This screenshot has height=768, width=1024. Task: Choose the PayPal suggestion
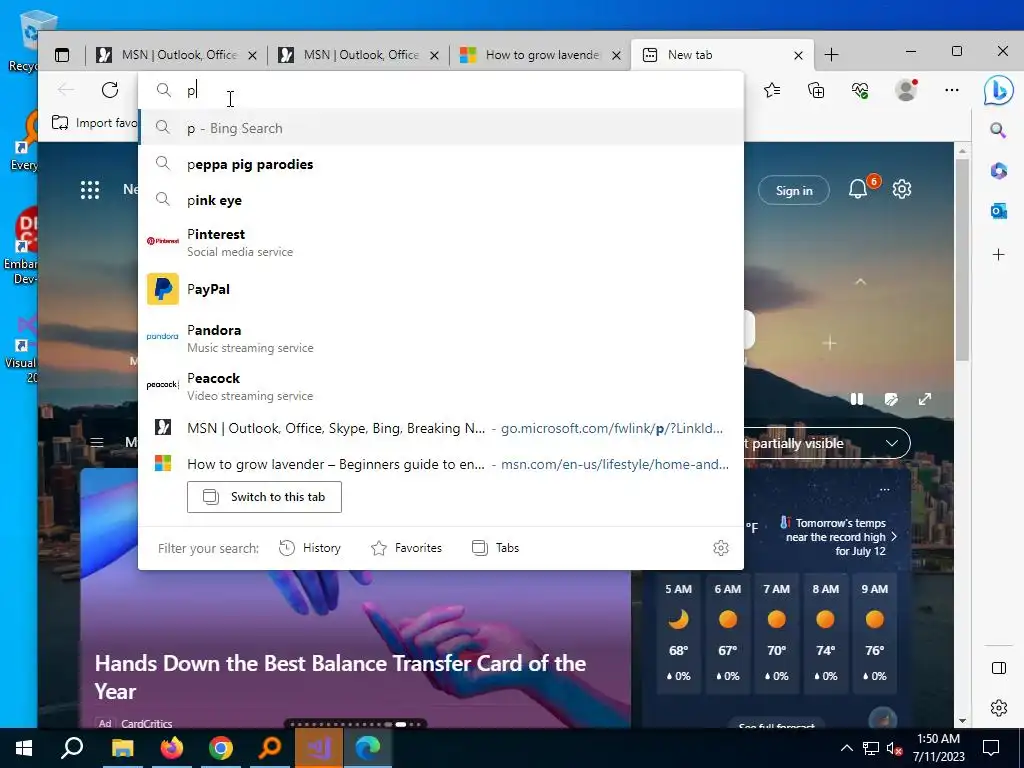(x=441, y=289)
